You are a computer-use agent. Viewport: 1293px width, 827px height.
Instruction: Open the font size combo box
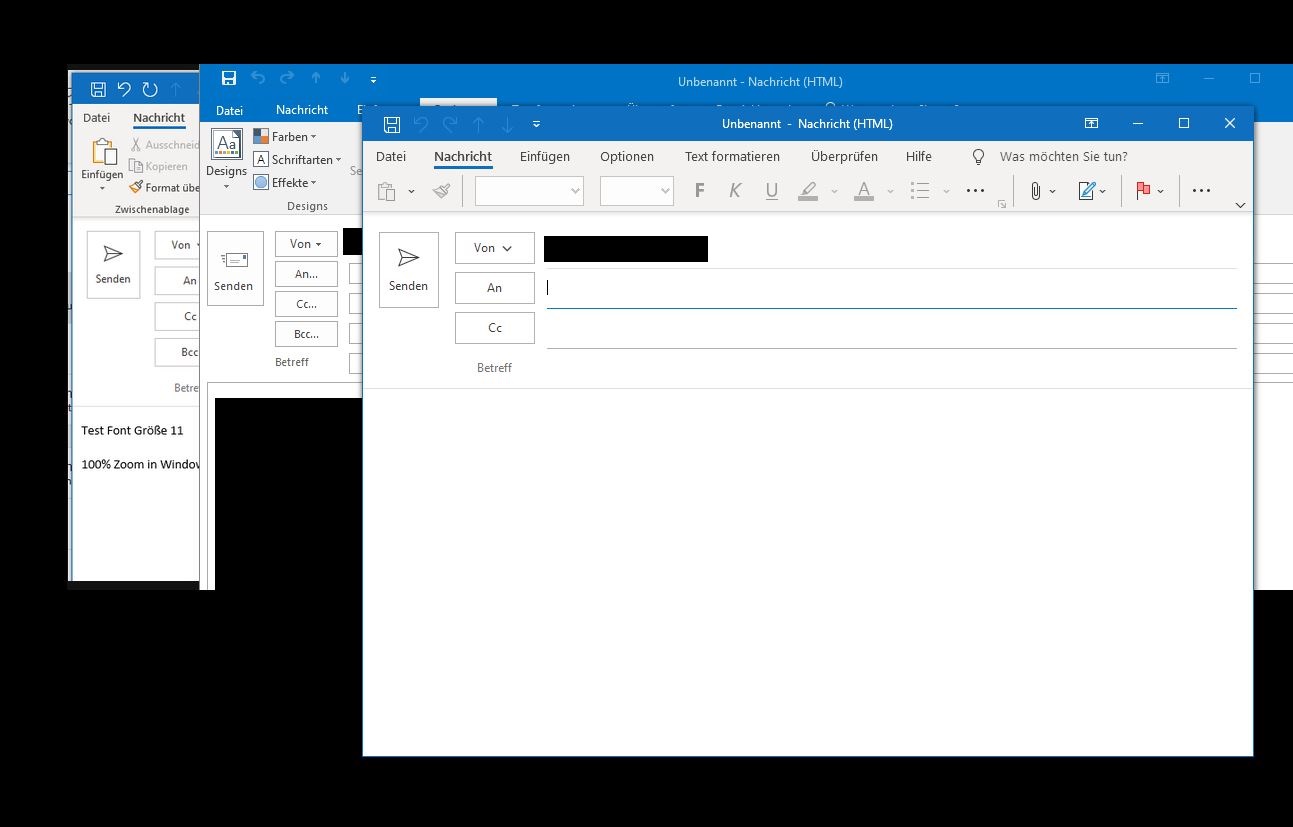[637, 191]
